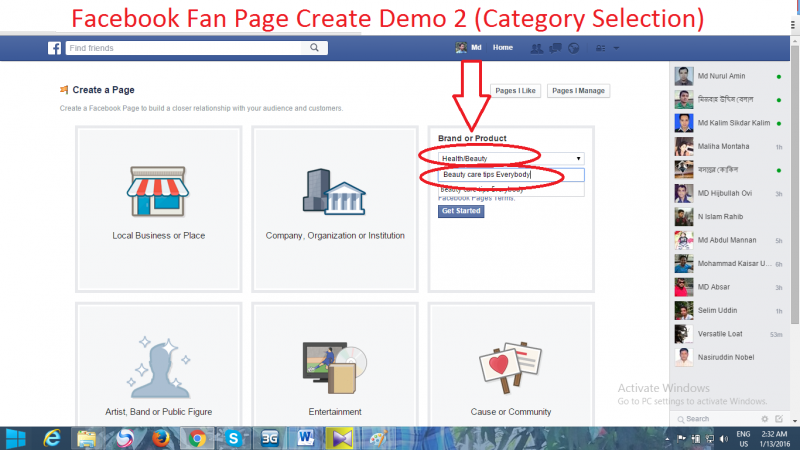This screenshot has height=450, width=800.
Task: Open Pages I Manage
Action: point(578,91)
